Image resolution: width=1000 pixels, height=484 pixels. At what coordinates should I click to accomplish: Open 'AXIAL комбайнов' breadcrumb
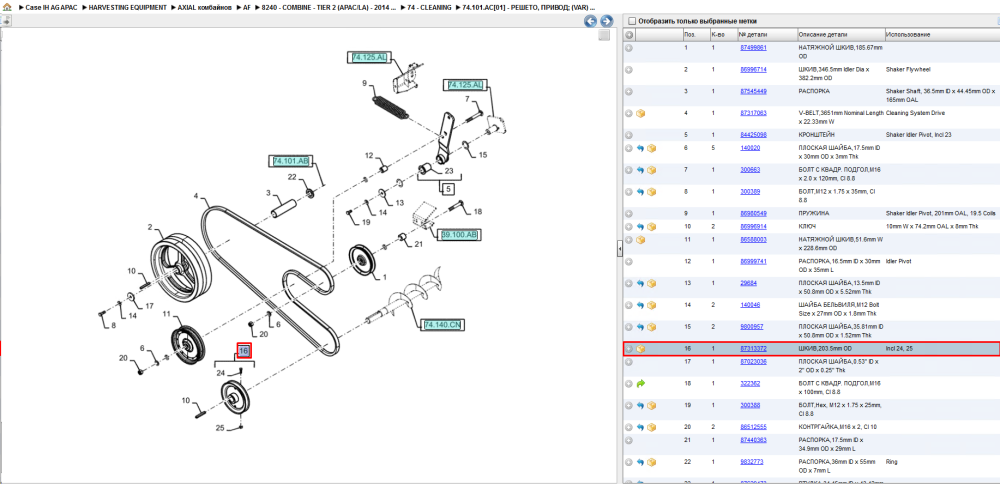pyautogui.click(x=205, y=7)
